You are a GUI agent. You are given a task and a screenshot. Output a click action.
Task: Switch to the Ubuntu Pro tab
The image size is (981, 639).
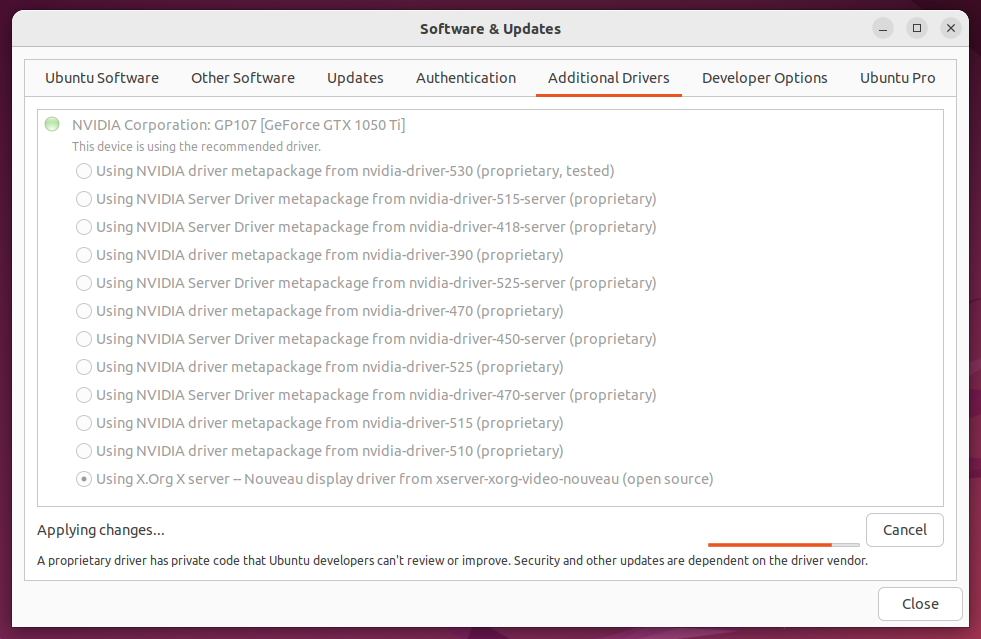tap(897, 78)
